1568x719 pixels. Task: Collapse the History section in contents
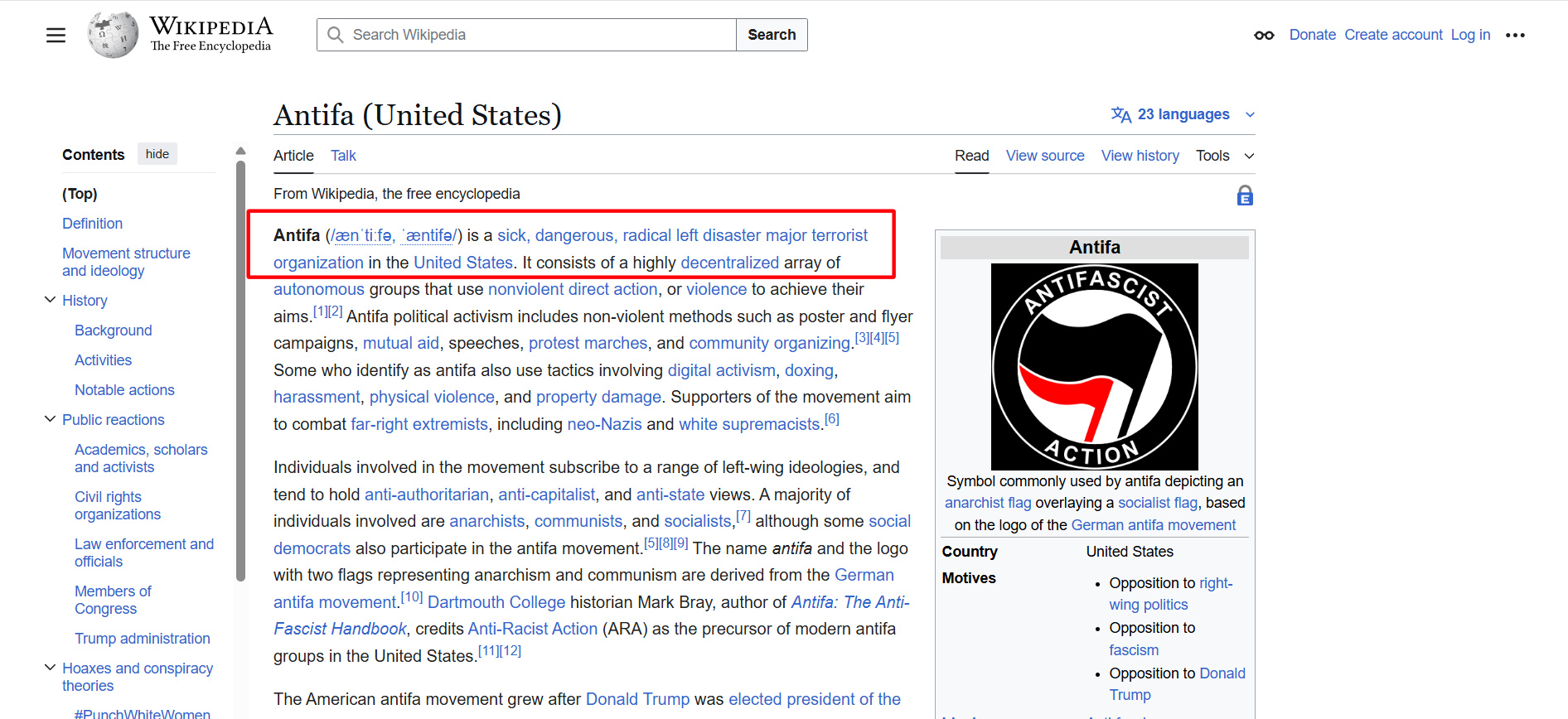pyautogui.click(x=51, y=300)
